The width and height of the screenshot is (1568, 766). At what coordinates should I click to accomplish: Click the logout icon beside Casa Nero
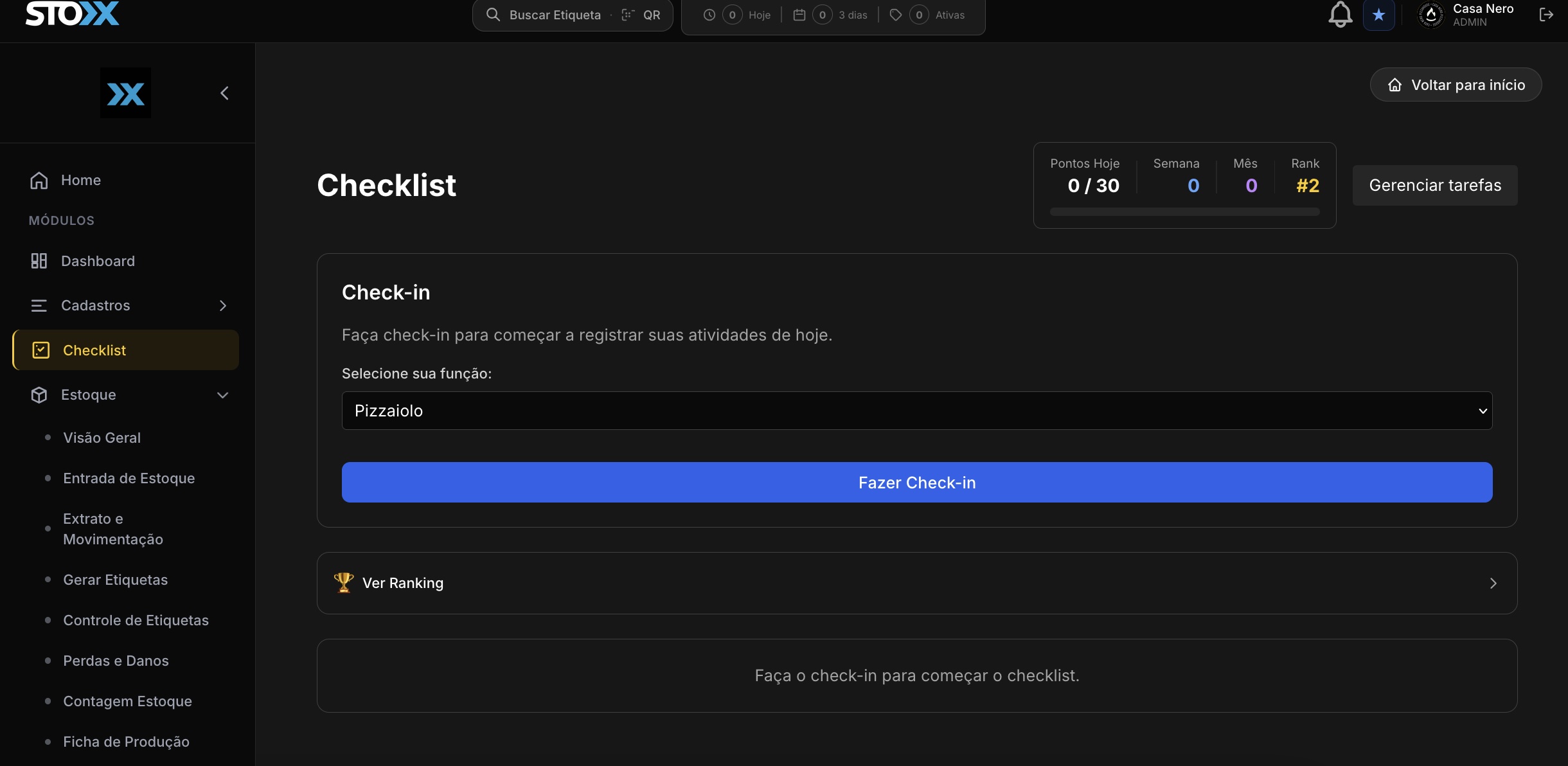[1546, 15]
